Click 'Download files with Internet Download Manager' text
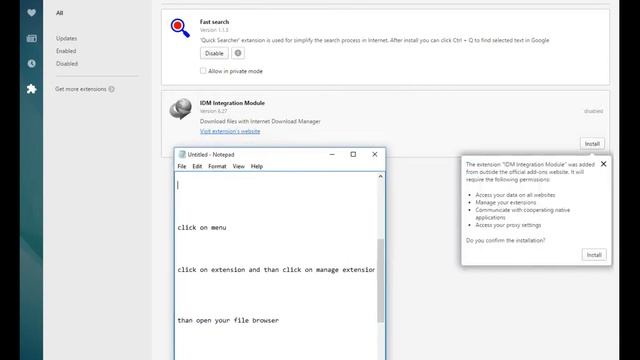 point(260,121)
